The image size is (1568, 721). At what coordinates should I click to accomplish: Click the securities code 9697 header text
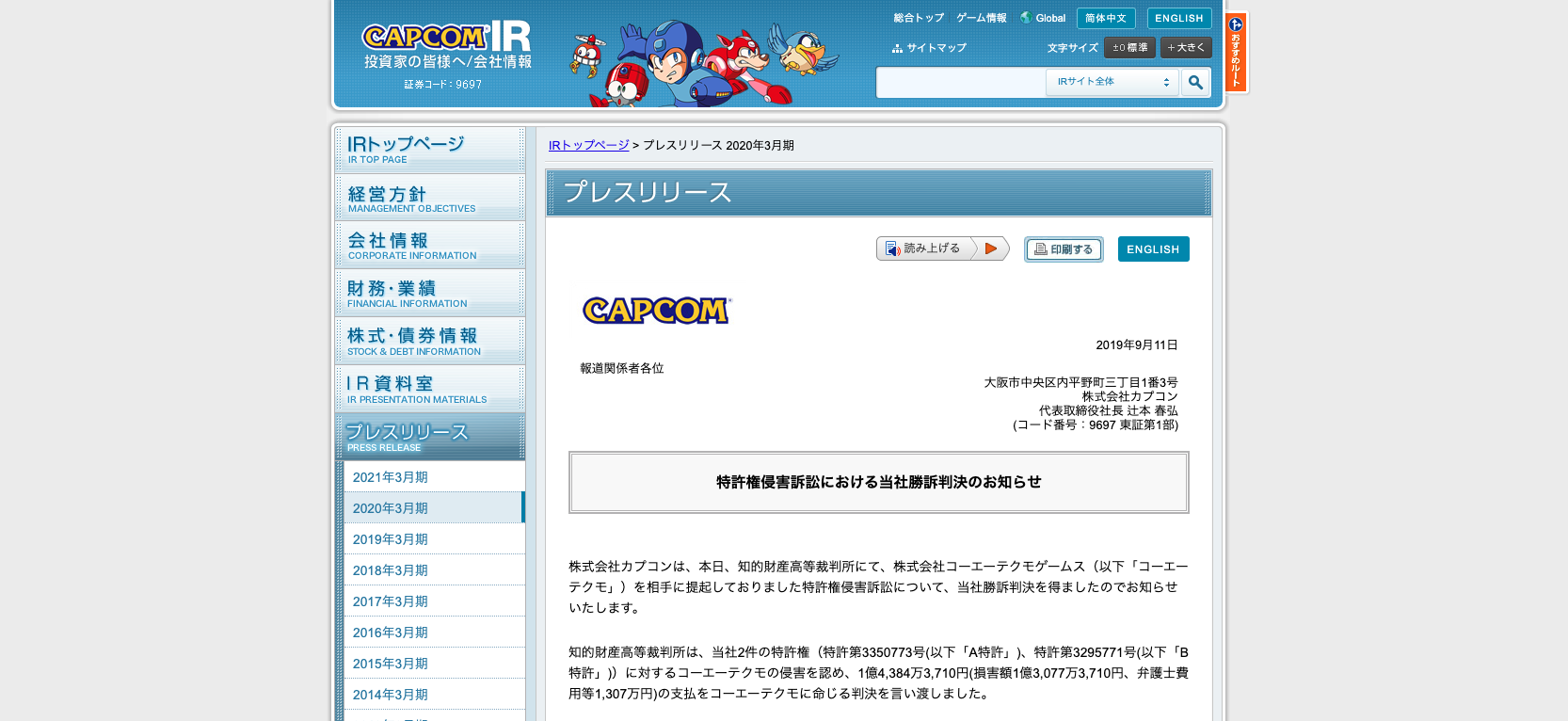point(443,85)
